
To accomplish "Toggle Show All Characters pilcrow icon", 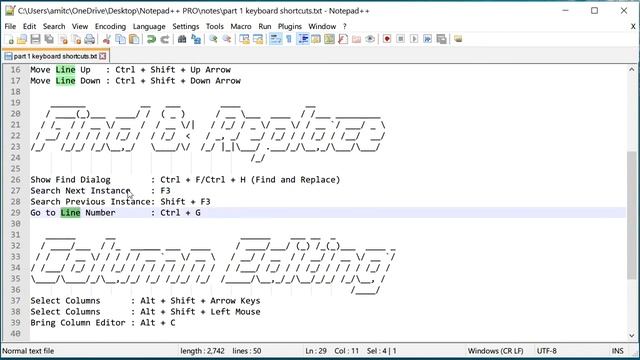I will coord(289,39).
